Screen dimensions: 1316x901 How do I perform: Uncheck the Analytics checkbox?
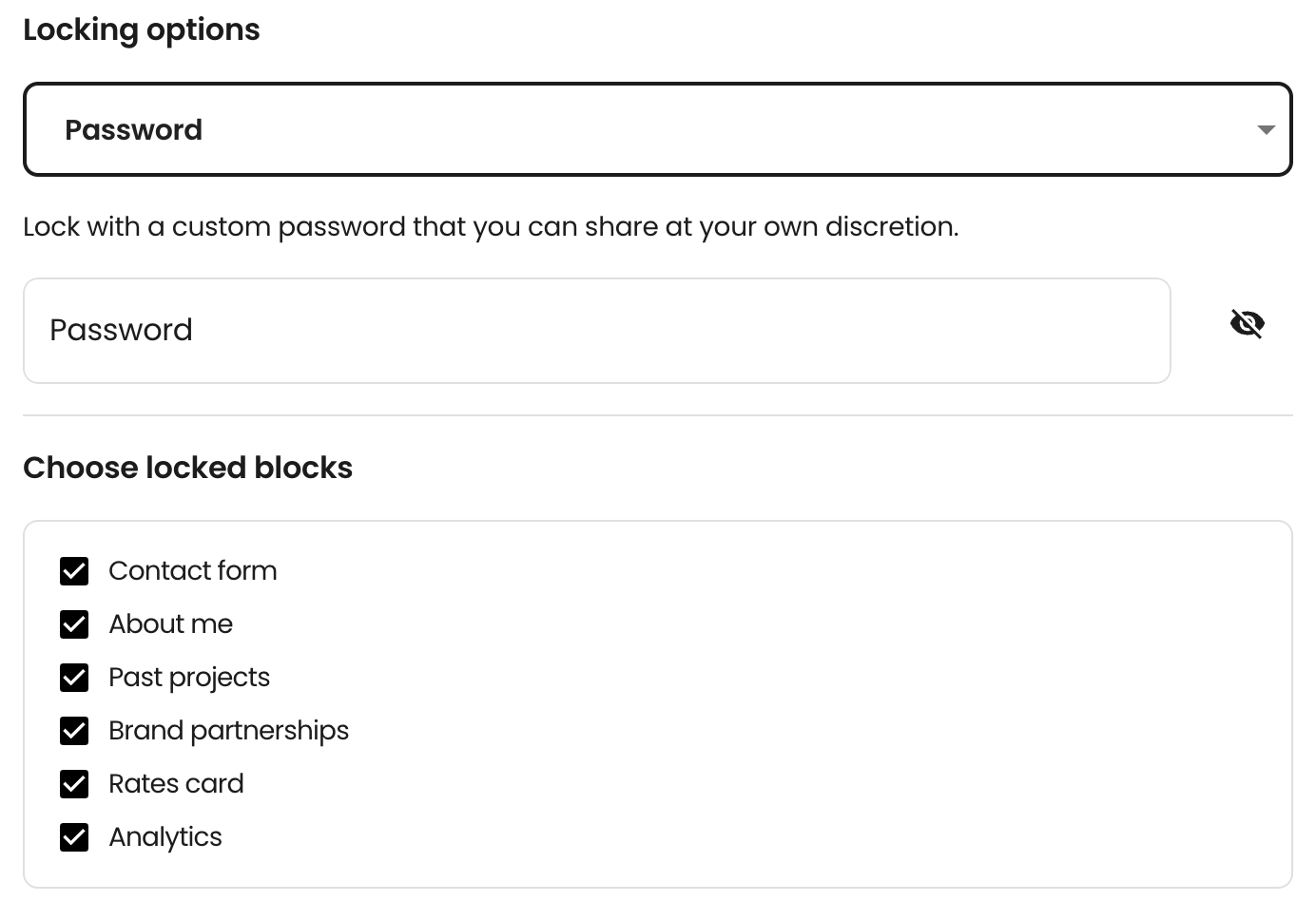point(74,837)
